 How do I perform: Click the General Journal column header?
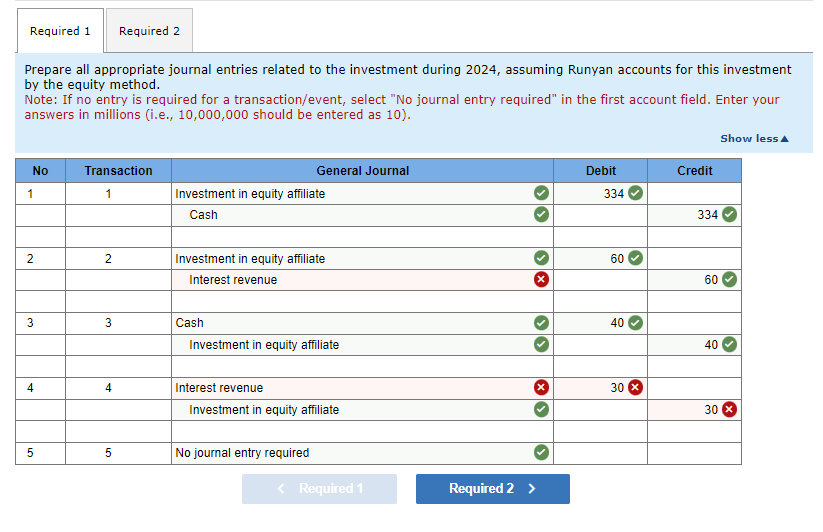pos(362,171)
